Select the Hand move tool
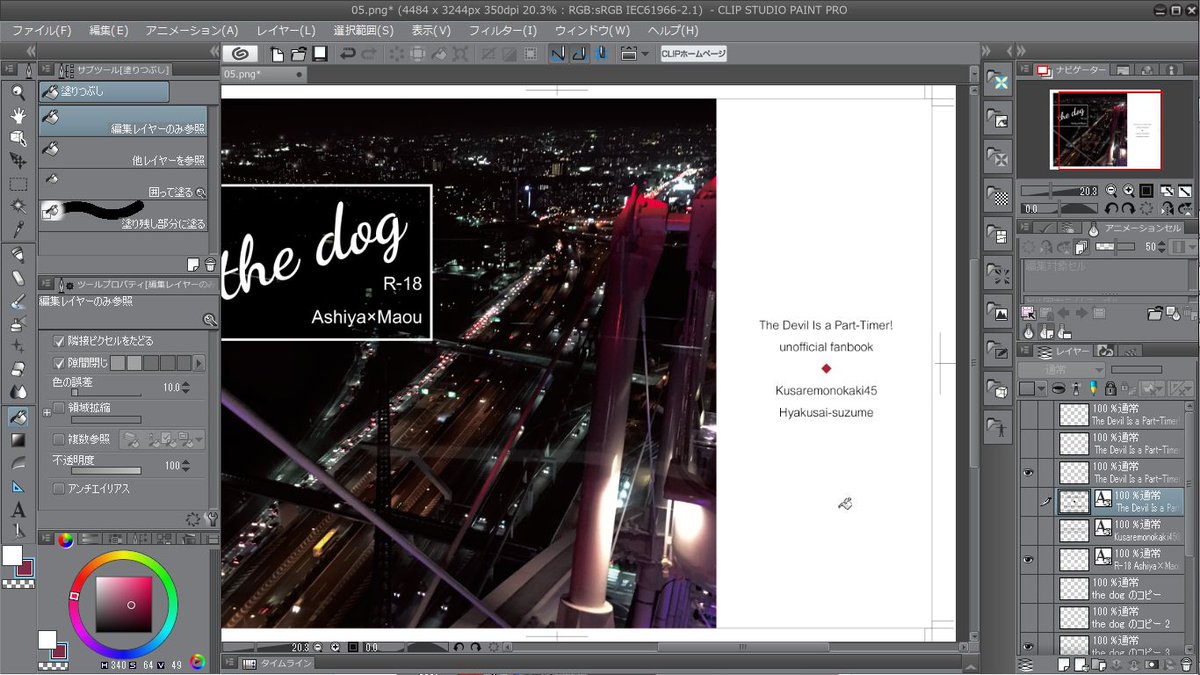This screenshot has height=675, width=1200. pyautogui.click(x=18, y=114)
